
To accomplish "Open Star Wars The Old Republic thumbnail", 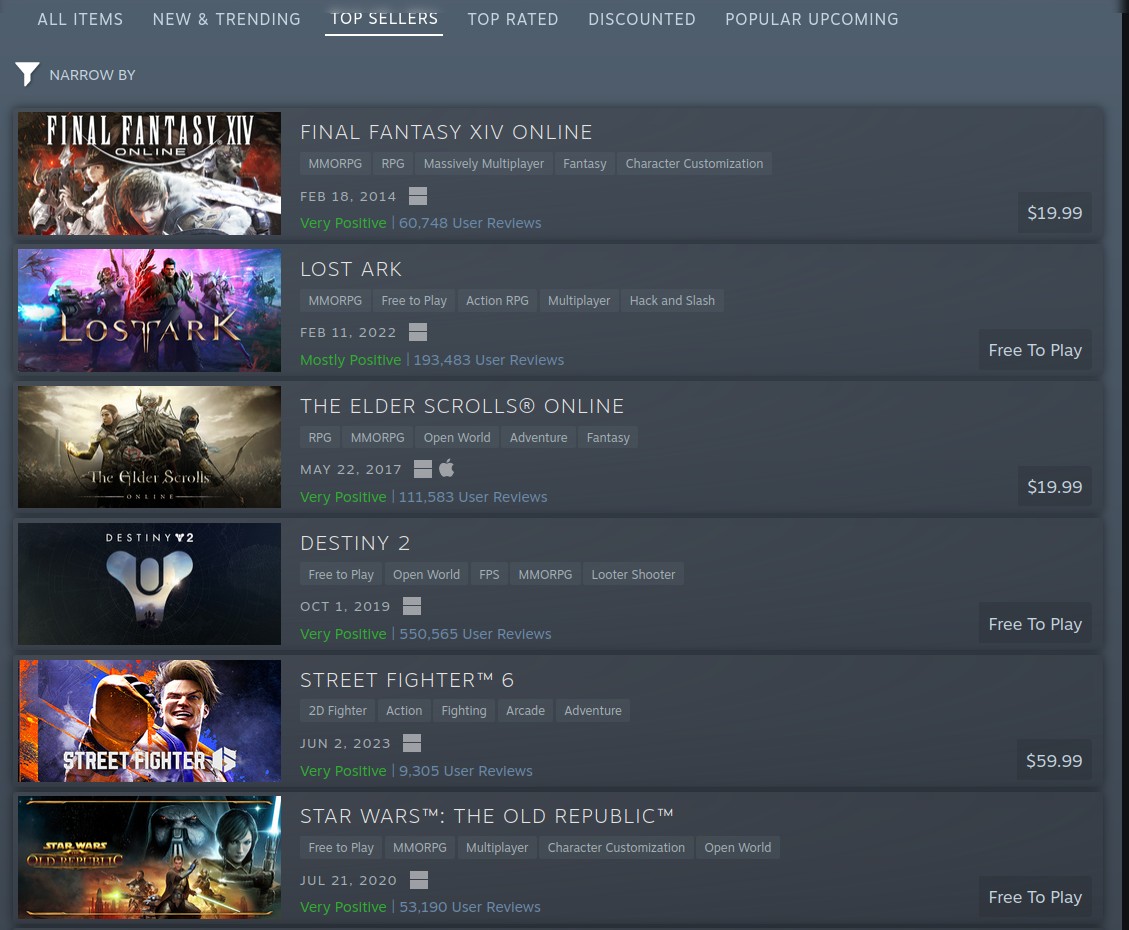I will (x=149, y=857).
